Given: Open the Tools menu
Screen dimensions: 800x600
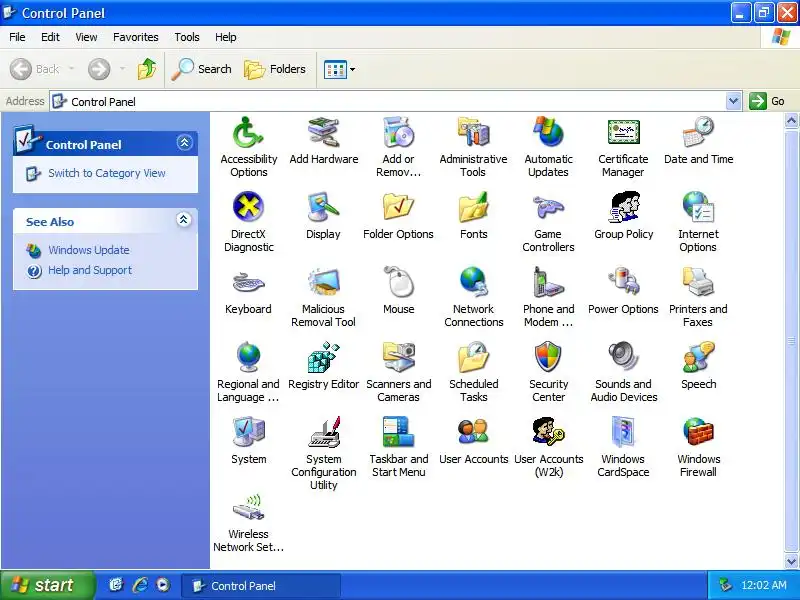Looking at the screenshot, I should click(x=187, y=37).
